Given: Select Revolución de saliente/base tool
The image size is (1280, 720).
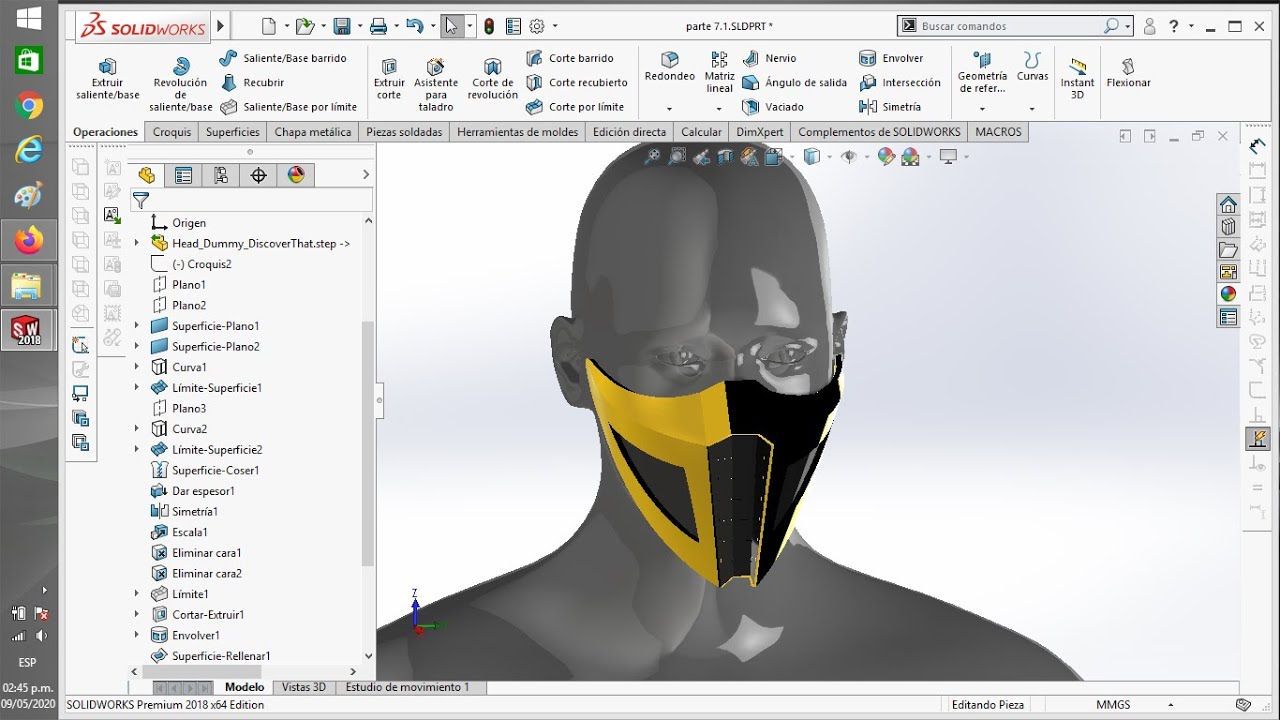Looking at the screenshot, I should tap(181, 85).
